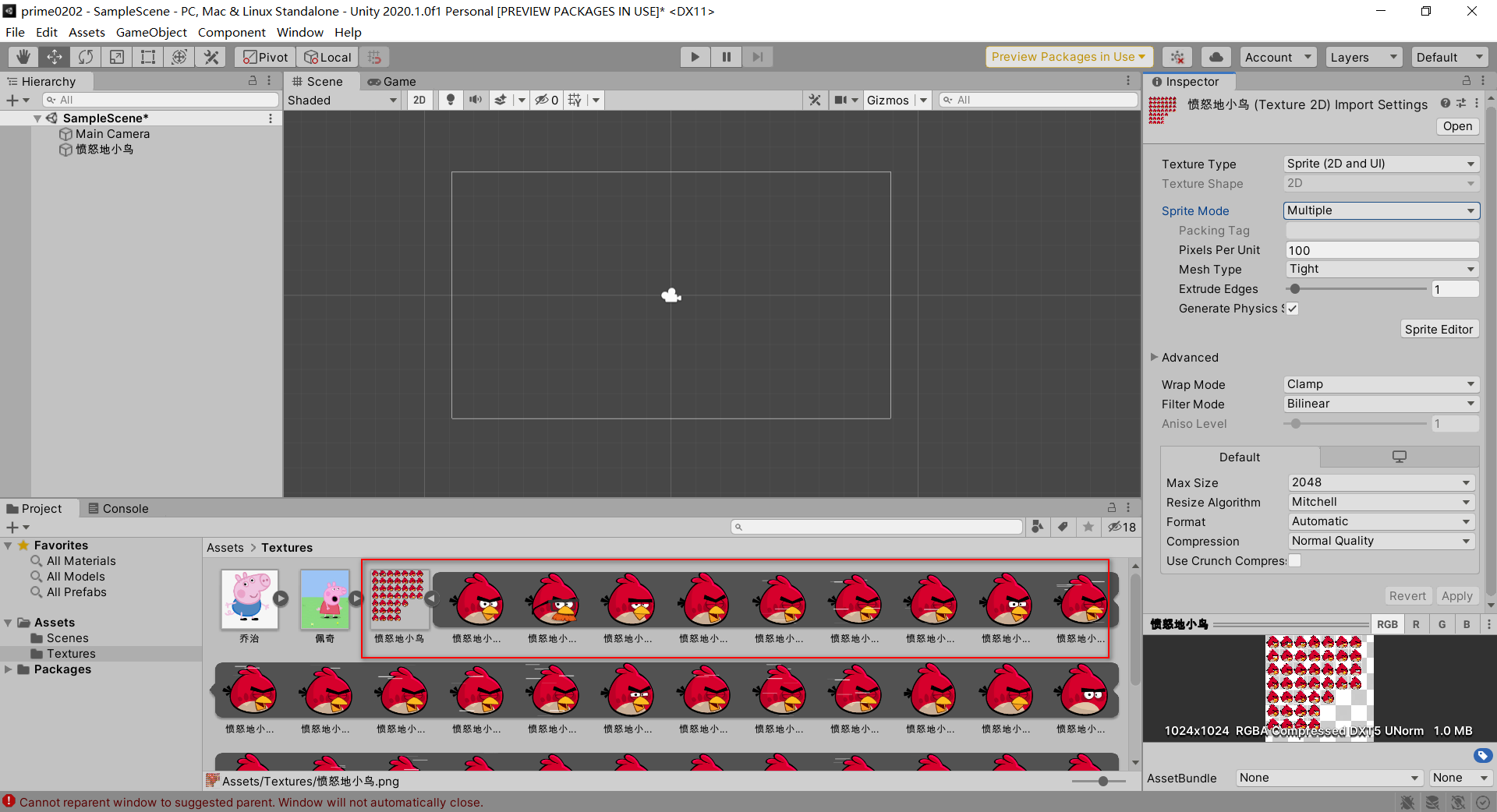Toggle grid snapping icon in toolbar
1497x812 pixels.
pos(375,57)
